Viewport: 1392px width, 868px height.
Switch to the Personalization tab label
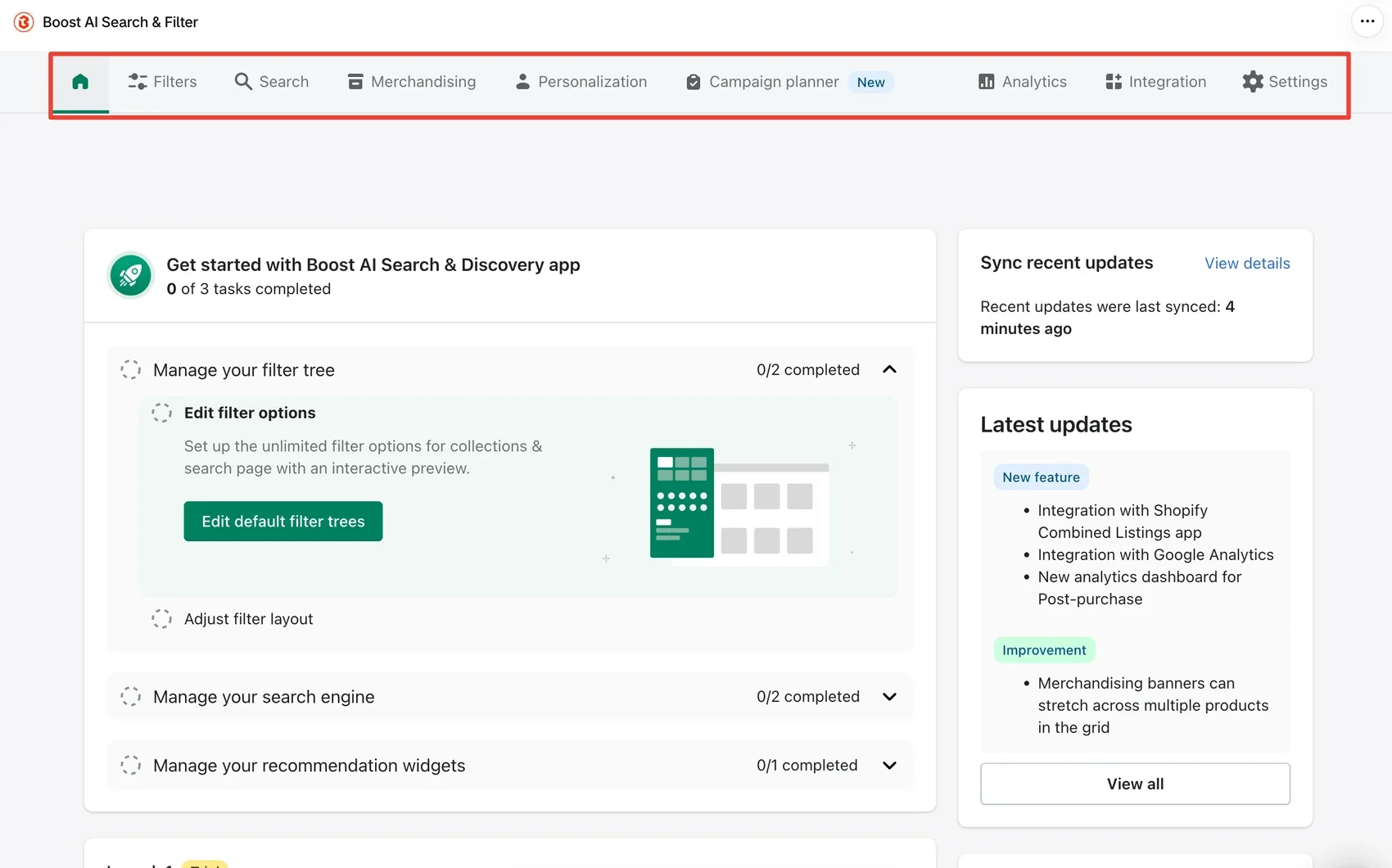tap(593, 82)
